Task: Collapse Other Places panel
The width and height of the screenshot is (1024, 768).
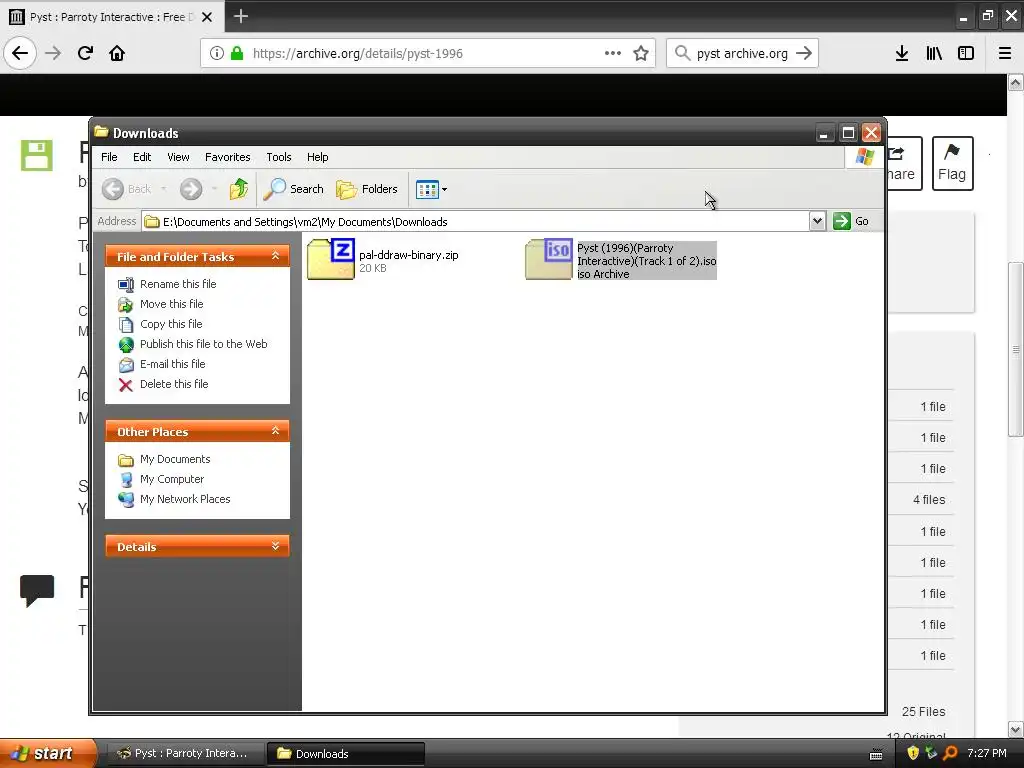Action: point(276,431)
